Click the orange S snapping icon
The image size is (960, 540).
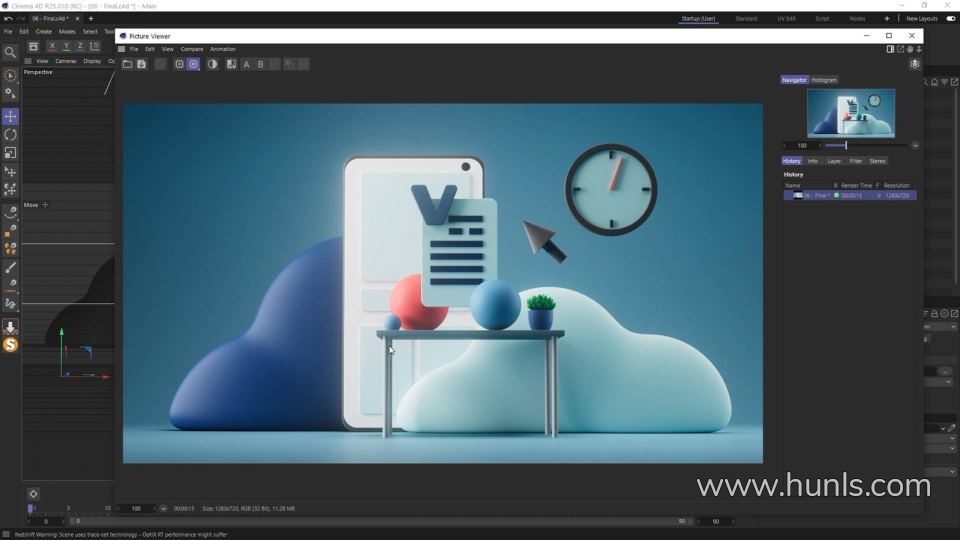[x=10, y=345]
